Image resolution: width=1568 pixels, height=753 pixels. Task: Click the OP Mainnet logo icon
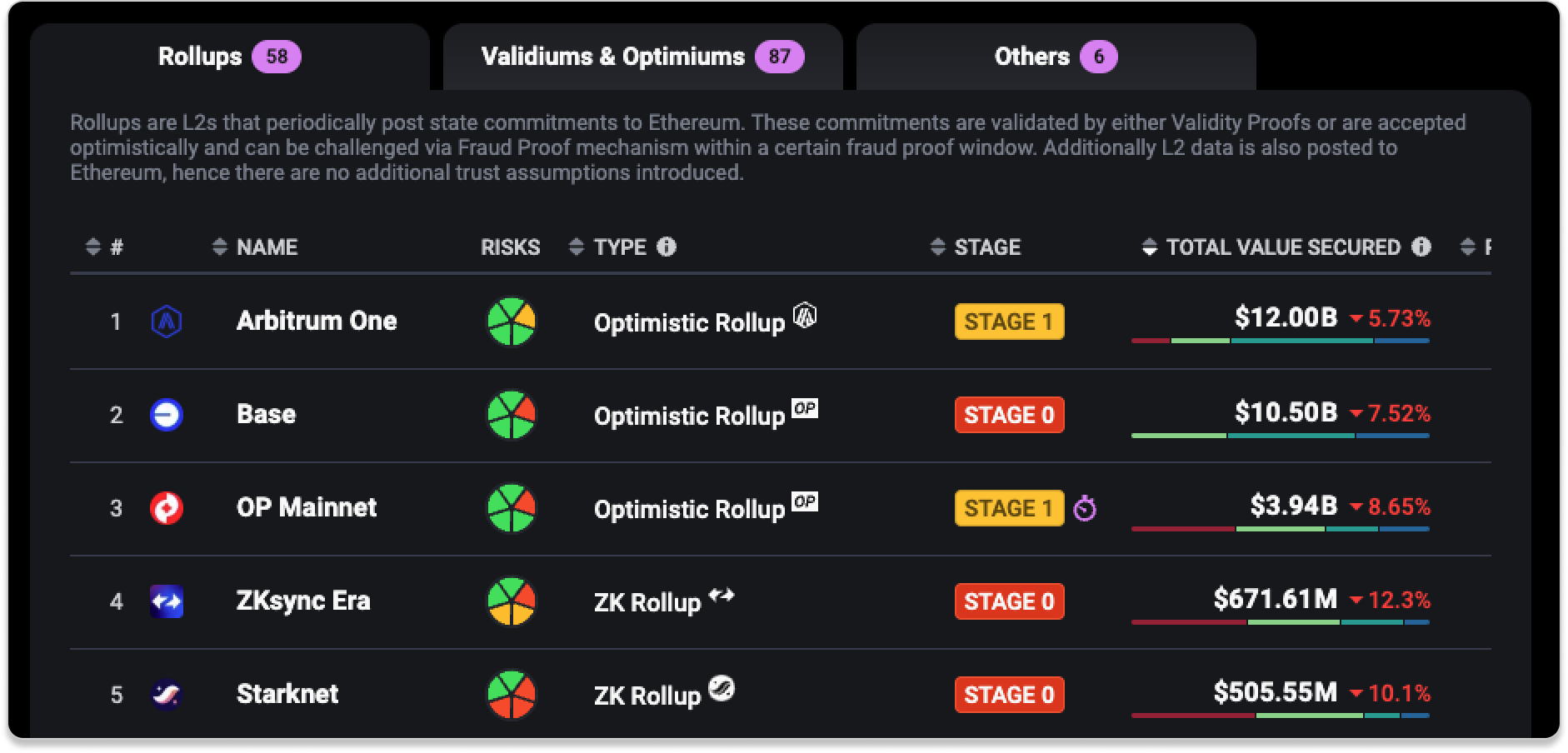pyautogui.click(x=167, y=508)
